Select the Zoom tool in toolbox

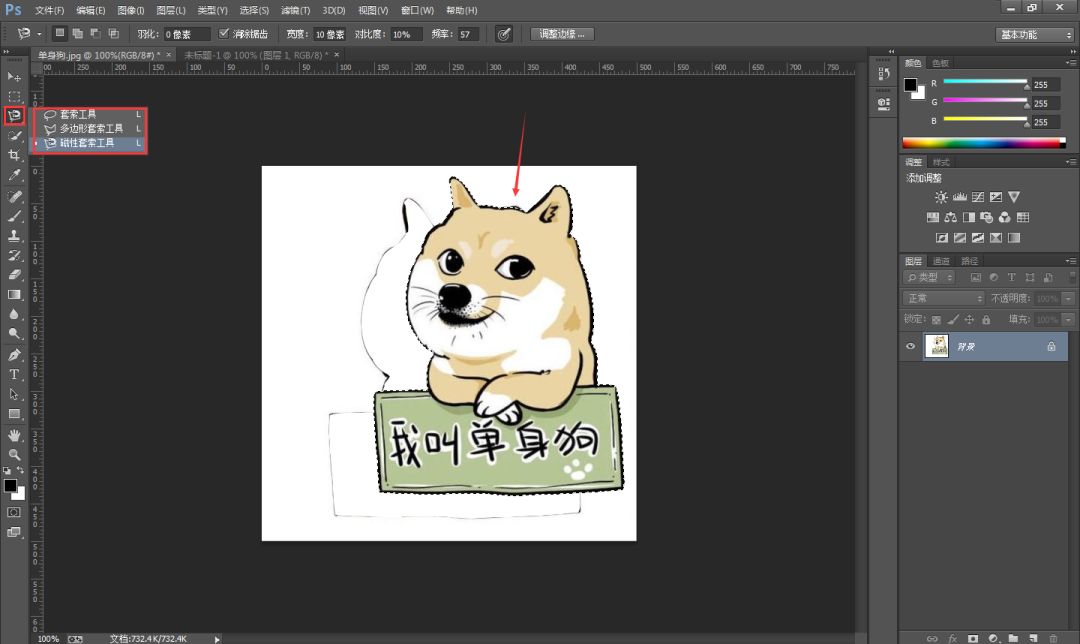[x=14, y=455]
